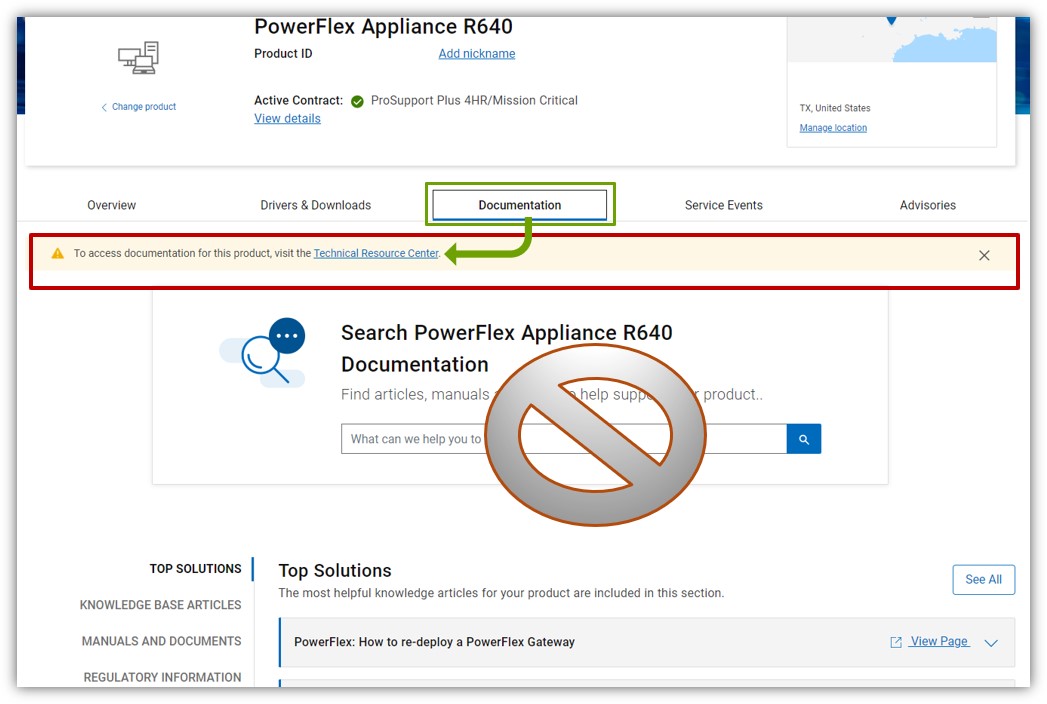This screenshot has width=1047, height=704.
Task: Click the yellow warning triangle icon
Action: pos(58,254)
